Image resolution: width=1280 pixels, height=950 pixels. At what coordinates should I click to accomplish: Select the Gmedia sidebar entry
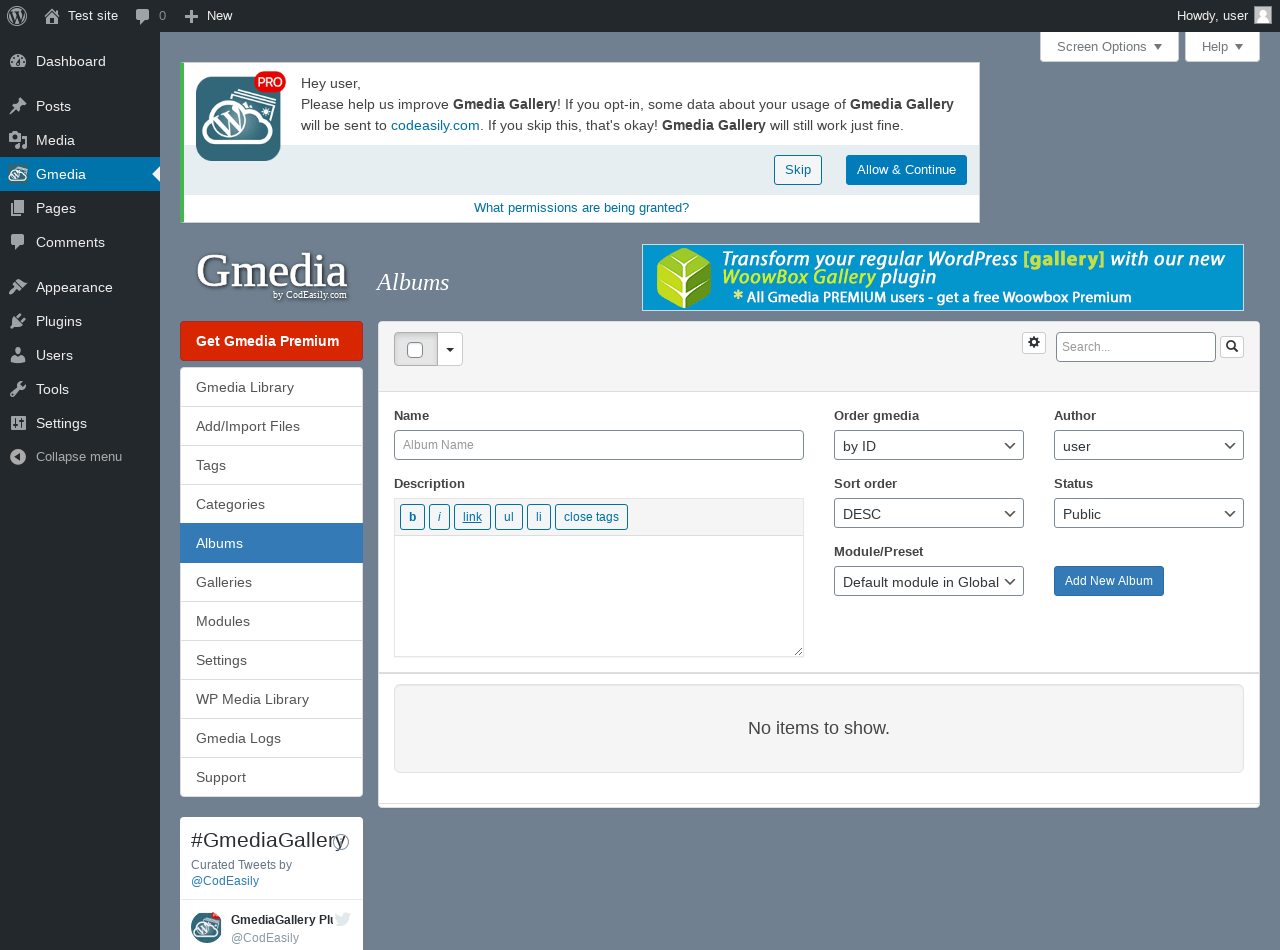click(80, 174)
